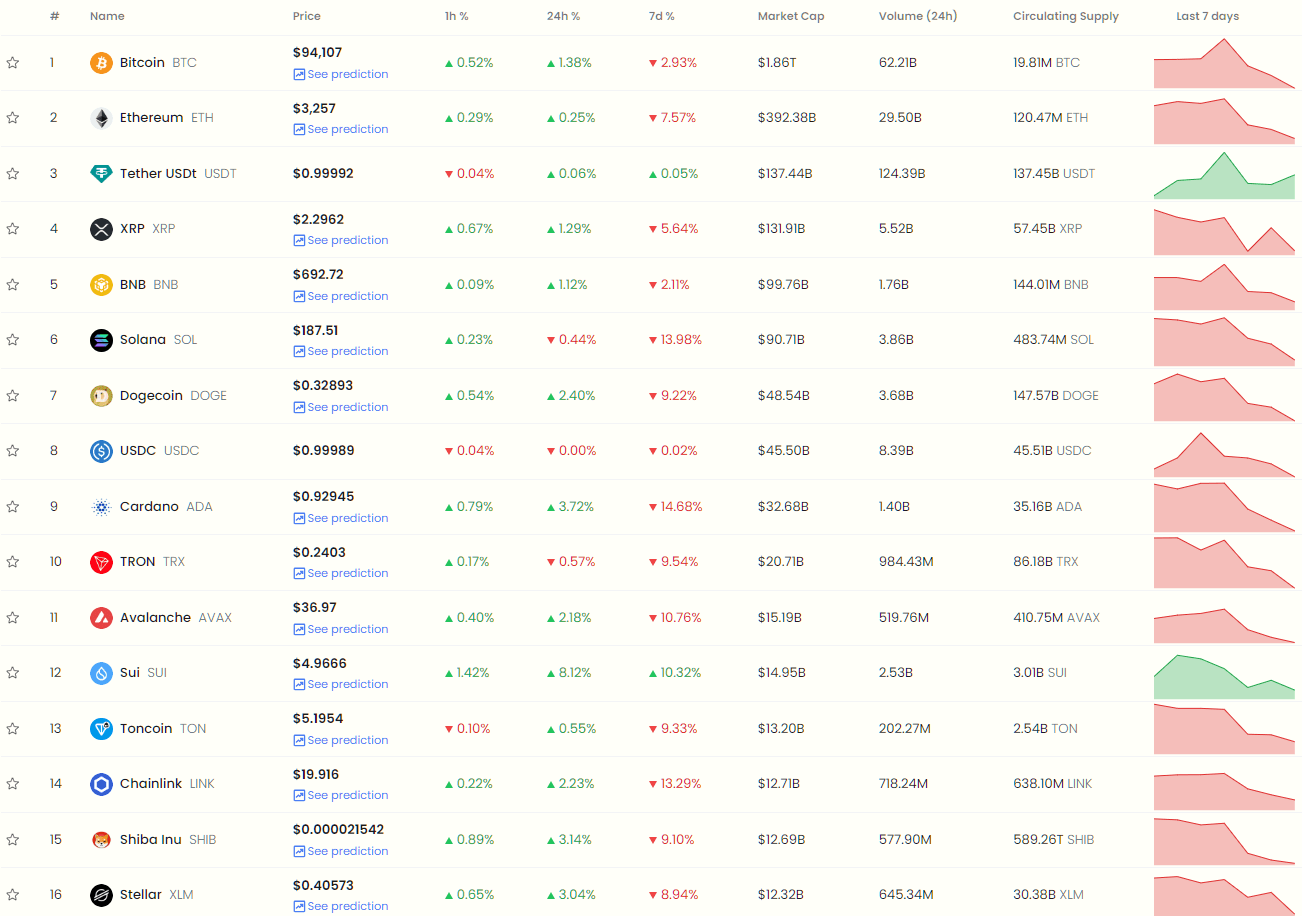Image resolution: width=1302 pixels, height=916 pixels.
Task: Toggle the watchlist star for Tether USDt
Action: click(x=13, y=174)
